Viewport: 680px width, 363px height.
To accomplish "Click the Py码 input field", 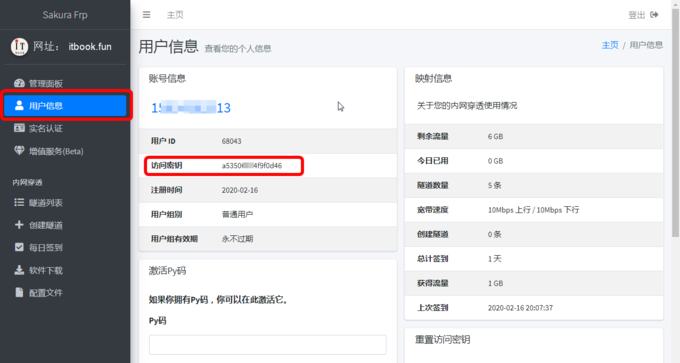I will pos(268,345).
